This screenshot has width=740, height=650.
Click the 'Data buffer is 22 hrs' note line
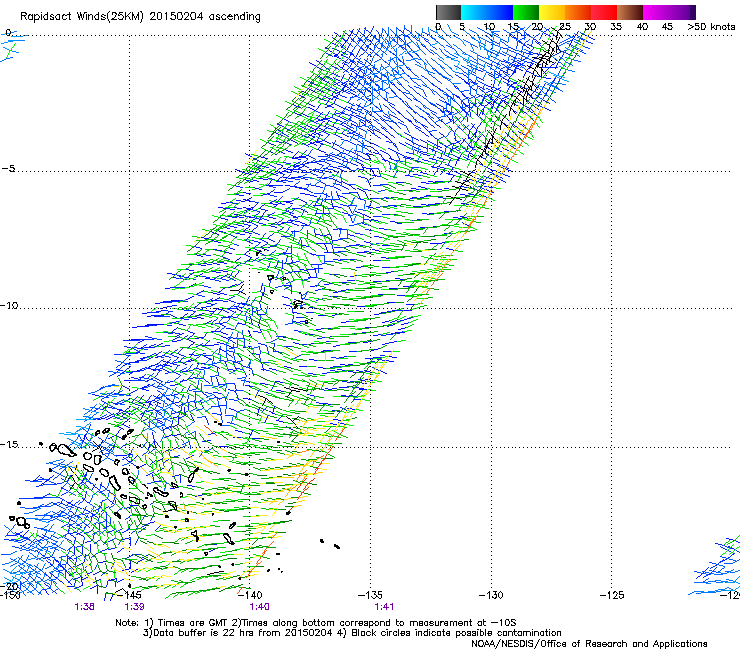tap(352, 633)
